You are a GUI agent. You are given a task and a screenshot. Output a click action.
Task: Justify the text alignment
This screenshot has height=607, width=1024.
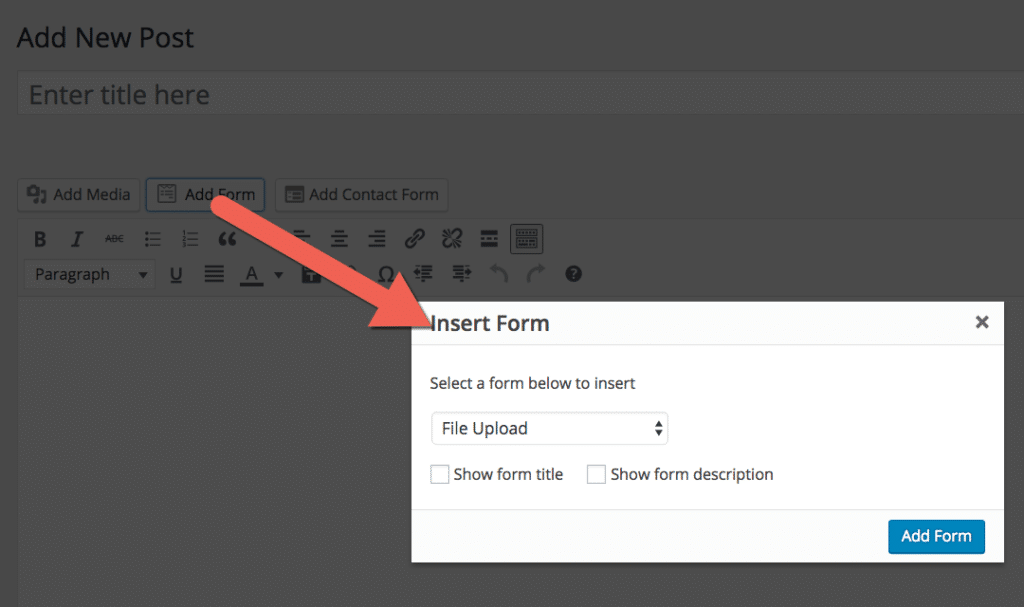click(214, 274)
